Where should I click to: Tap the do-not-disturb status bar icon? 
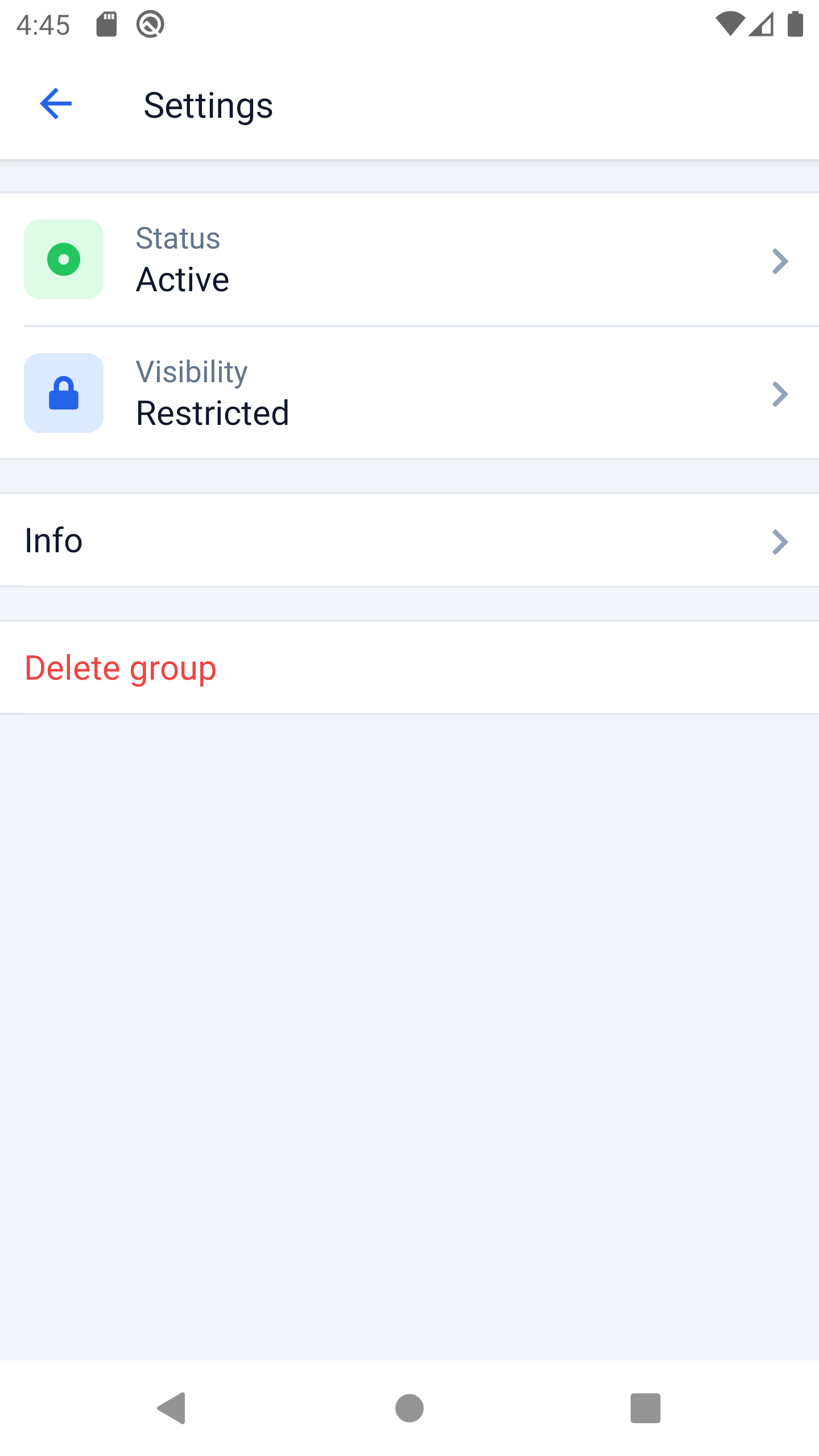(x=151, y=24)
